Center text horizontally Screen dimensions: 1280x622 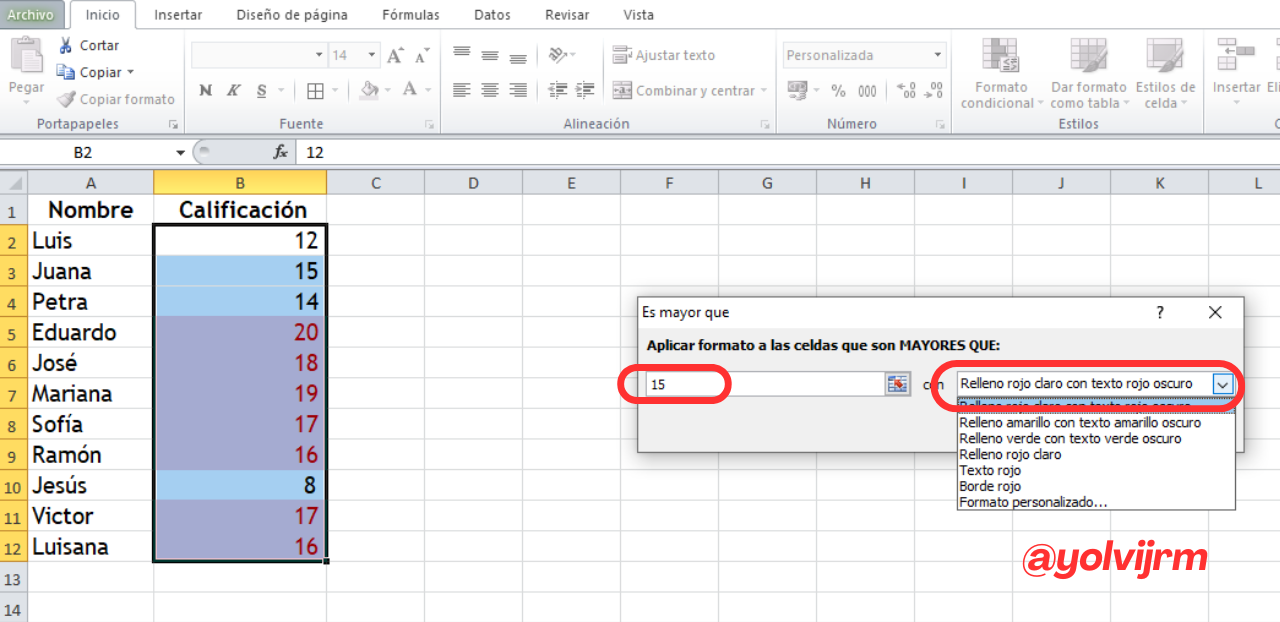(x=490, y=90)
